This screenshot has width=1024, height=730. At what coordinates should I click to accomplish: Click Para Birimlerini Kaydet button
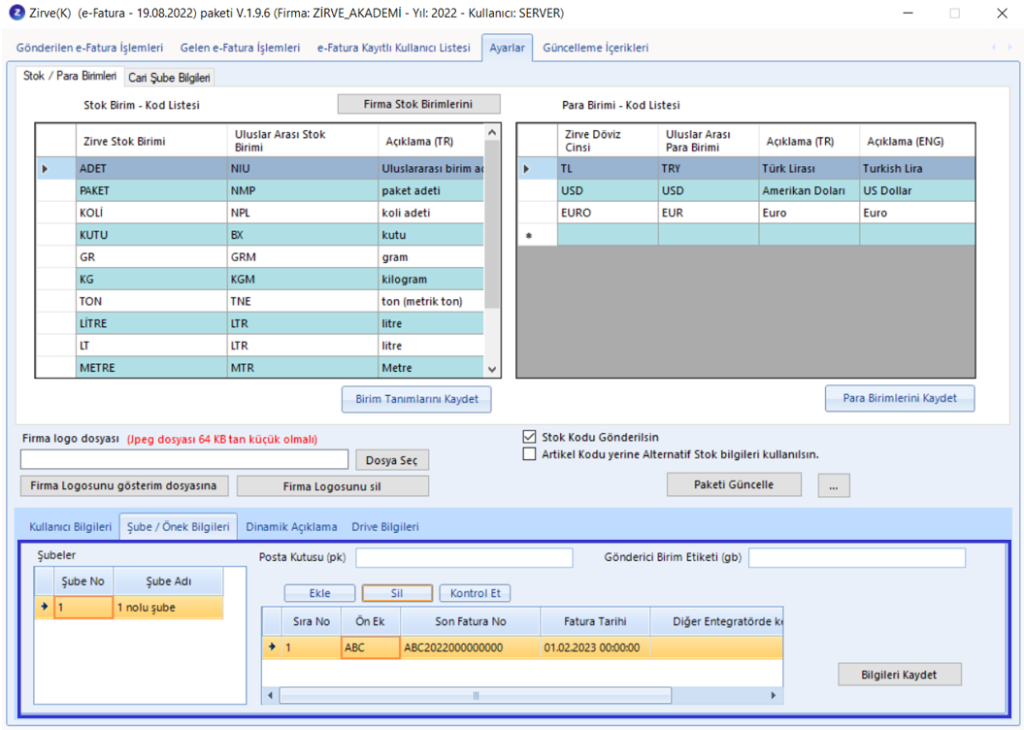click(x=900, y=398)
